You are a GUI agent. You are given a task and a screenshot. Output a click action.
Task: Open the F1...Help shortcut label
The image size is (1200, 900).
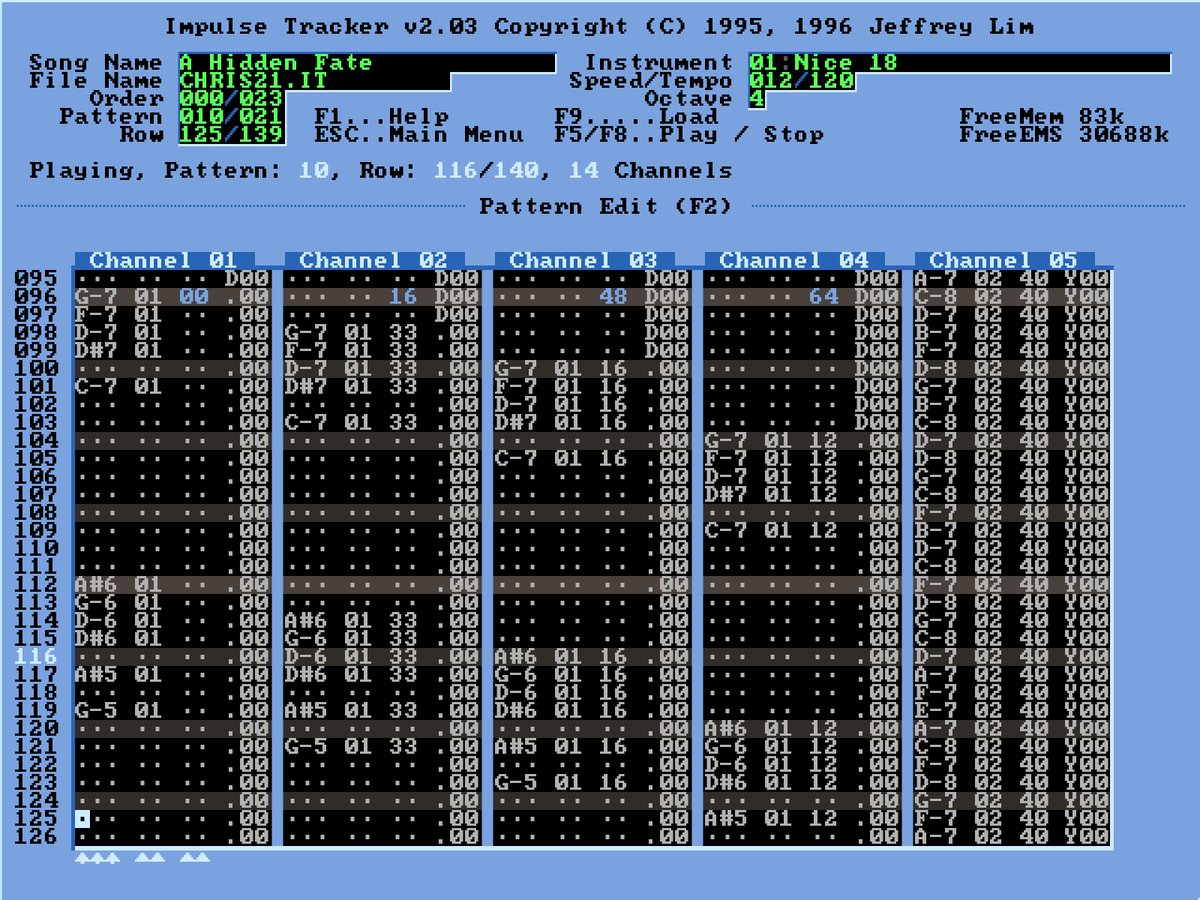pyautogui.click(x=381, y=117)
